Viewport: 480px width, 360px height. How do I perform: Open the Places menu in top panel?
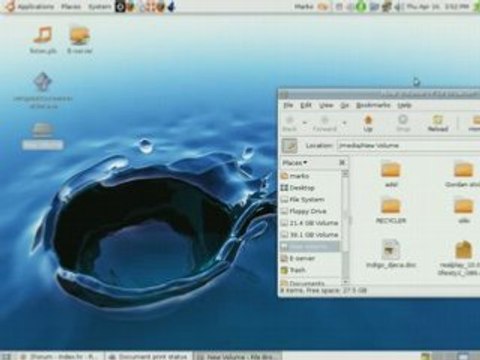(x=71, y=7)
